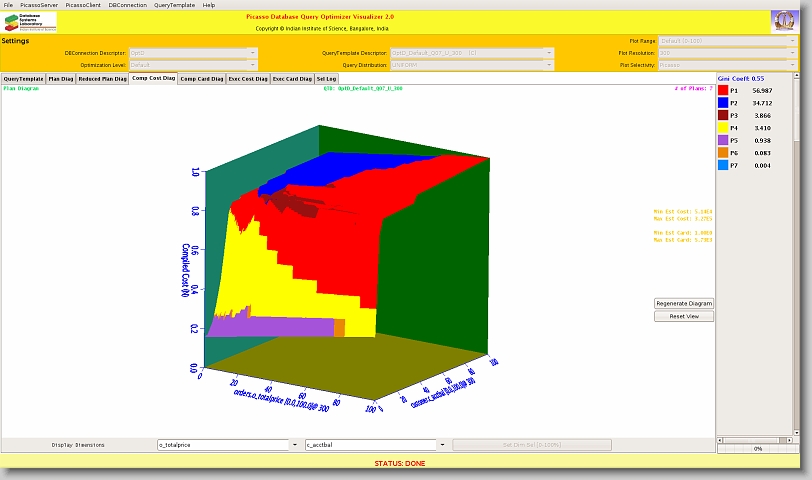Open the DBConnection menu
This screenshot has height=480, width=812.
click(x=128, y=5)
